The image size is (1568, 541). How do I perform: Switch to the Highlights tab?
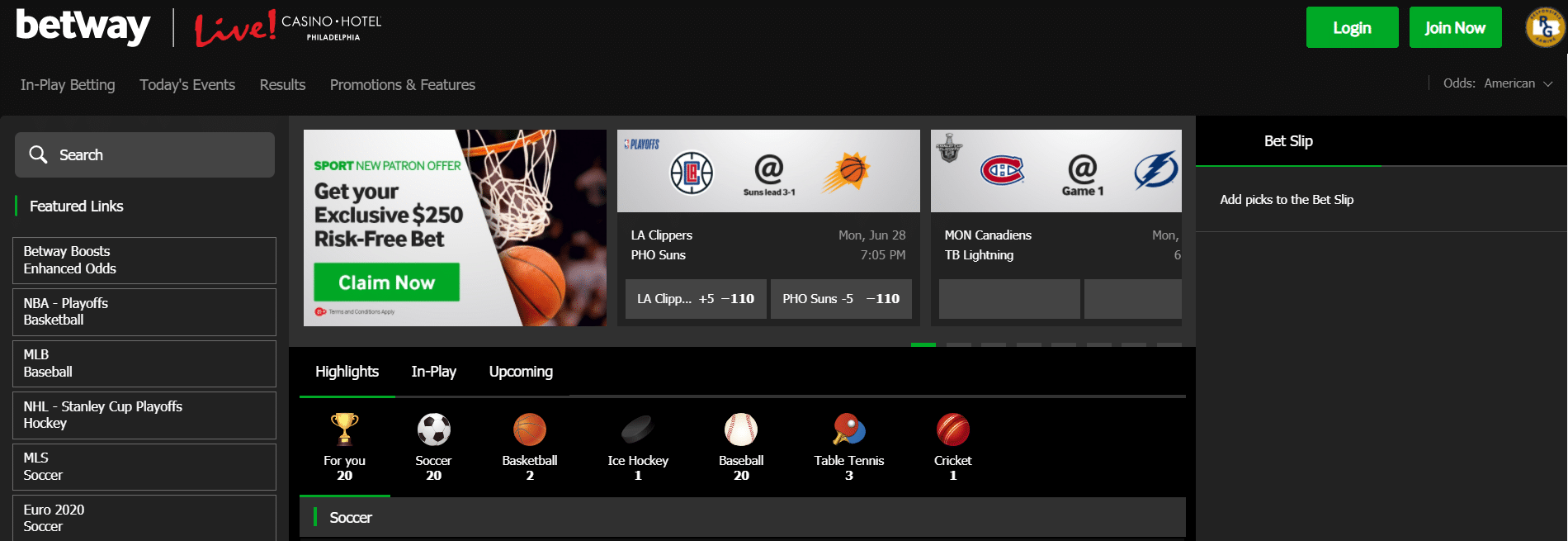[347, 372]
